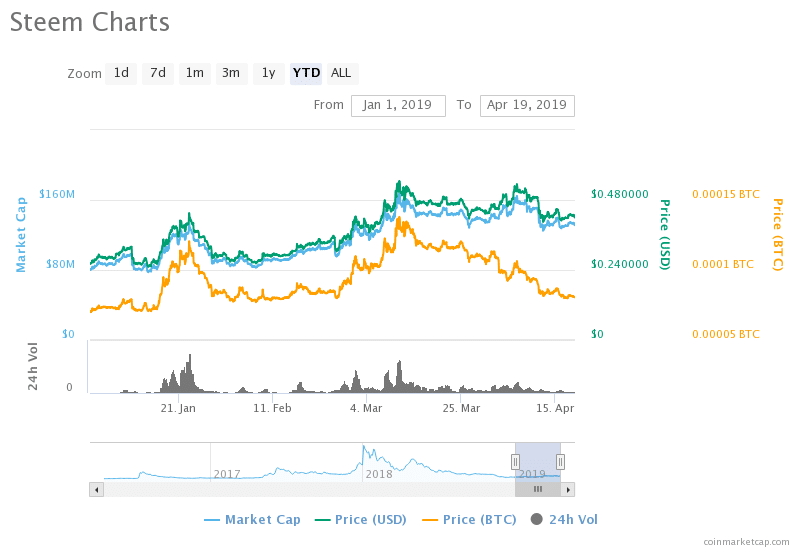Click the $160M market cap axis label

pyautogui.click(x=57, y=194)
